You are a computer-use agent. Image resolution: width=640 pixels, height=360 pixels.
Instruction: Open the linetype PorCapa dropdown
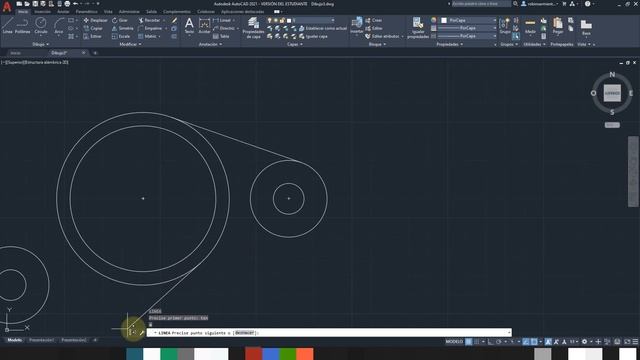(x=467, y=36)
